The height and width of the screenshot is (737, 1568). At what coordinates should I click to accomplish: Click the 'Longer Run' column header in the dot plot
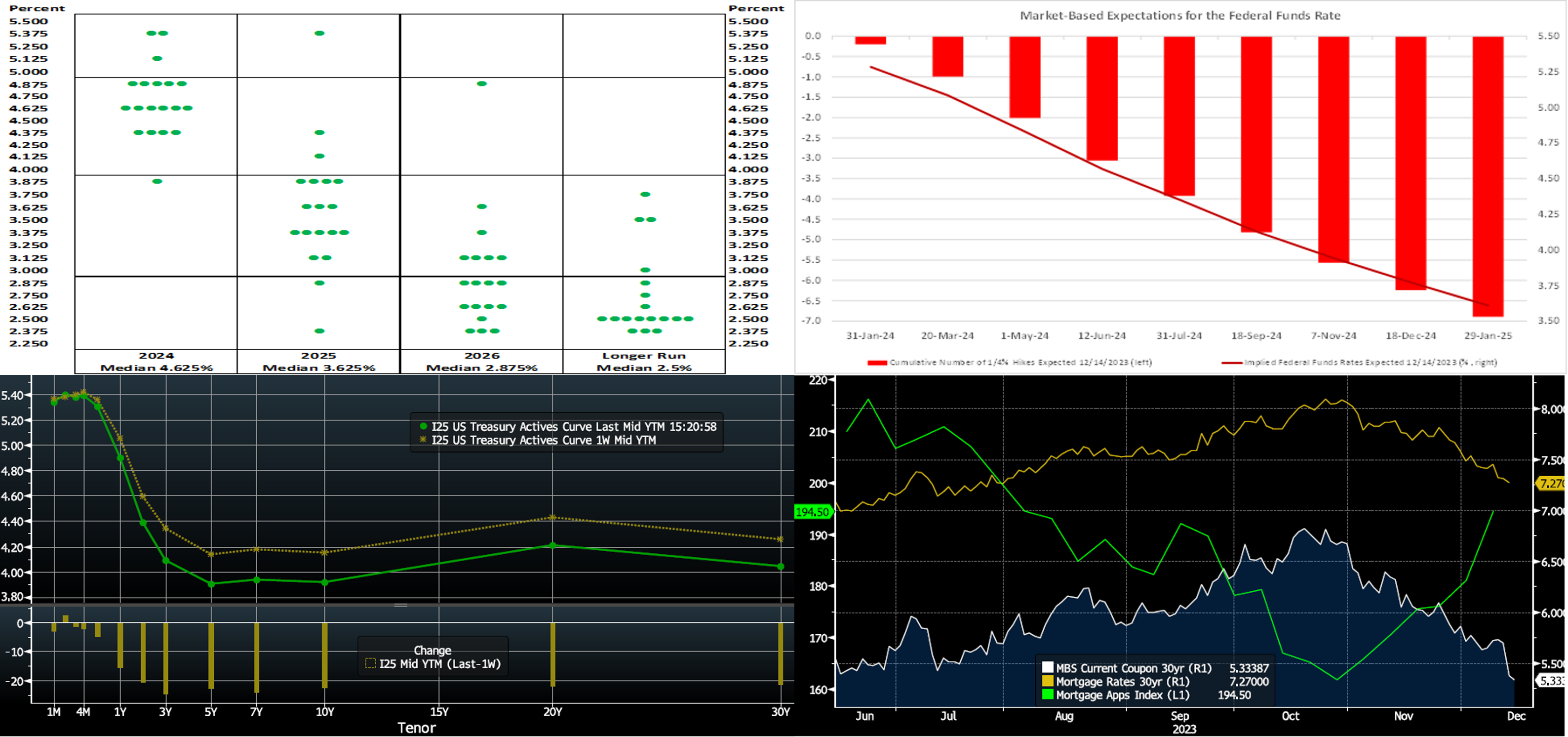[x=644, y=356]
